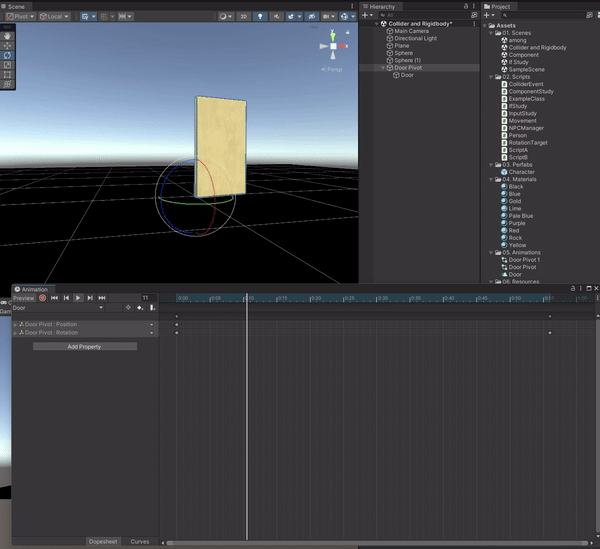The image size is (600, 549).
Task: Select the Door child object
Action: pyautogui.click(x=407, y=75)
